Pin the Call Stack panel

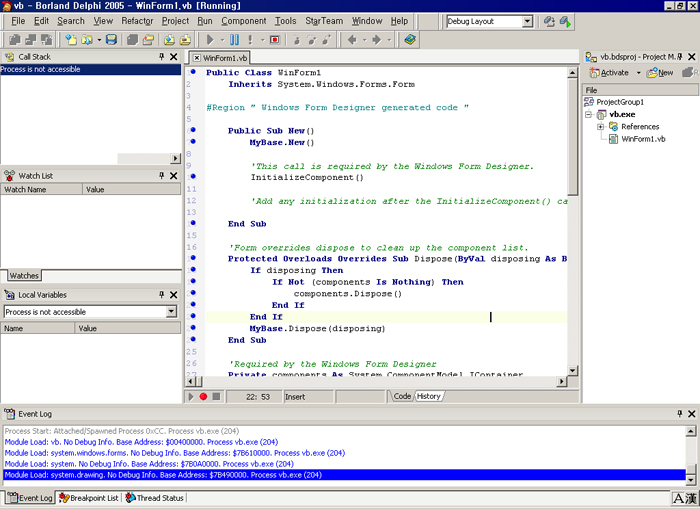pos(162,57)
